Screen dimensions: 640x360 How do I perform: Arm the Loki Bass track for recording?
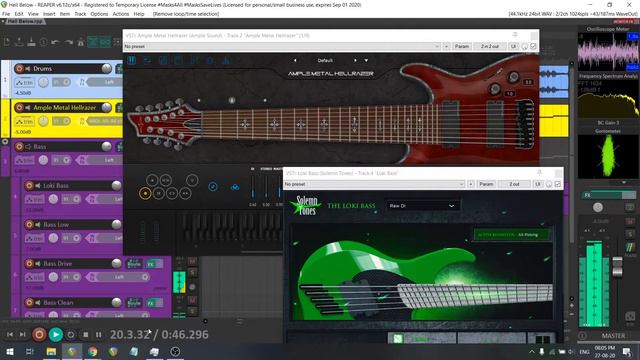[x=29, y=186]
